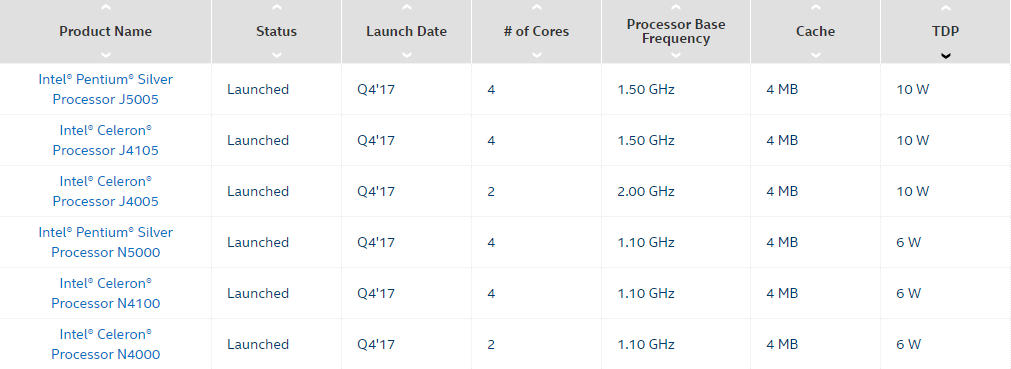Sort Processor Base Frequency descending via down chevron
The height and width of the screenshot is (369, 1011).
pyautogui.click(x=676, y=55)
